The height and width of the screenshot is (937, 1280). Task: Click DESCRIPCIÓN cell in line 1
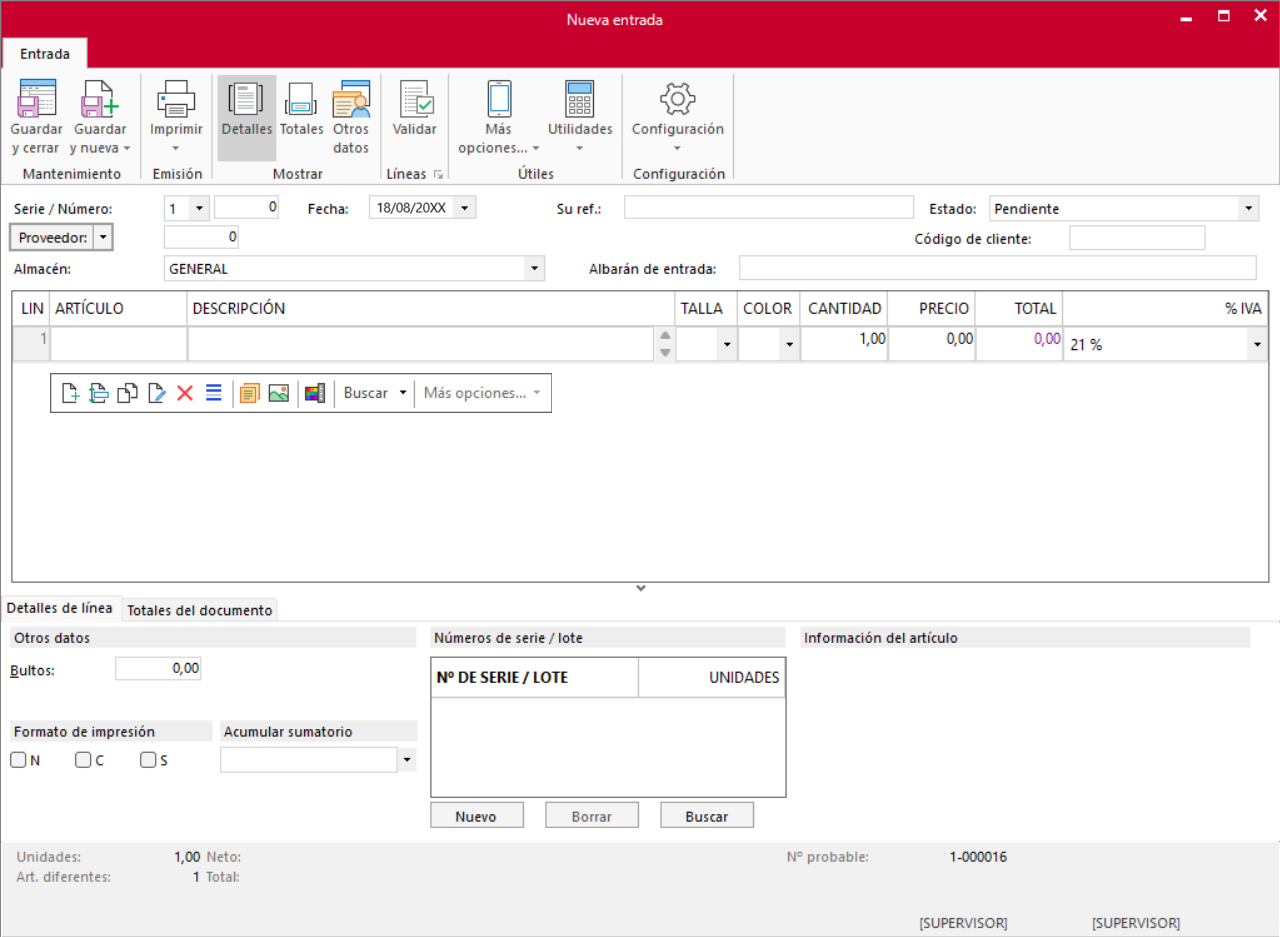422,344
